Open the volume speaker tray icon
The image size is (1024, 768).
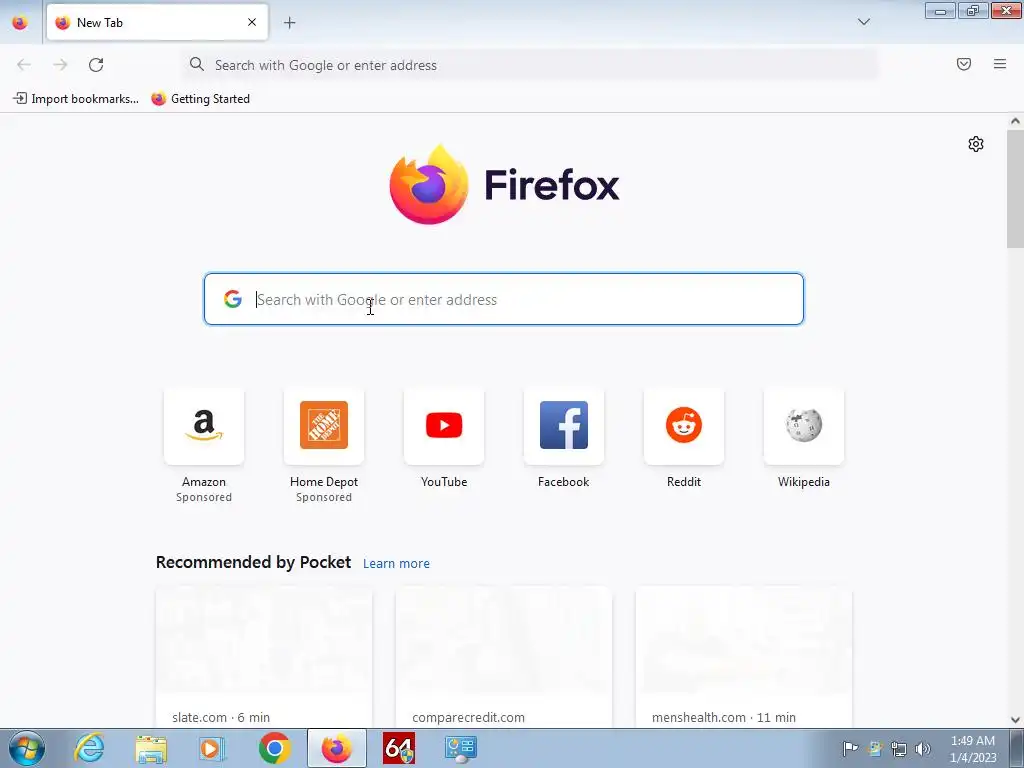pyautogui.click(x=923, y=748)
